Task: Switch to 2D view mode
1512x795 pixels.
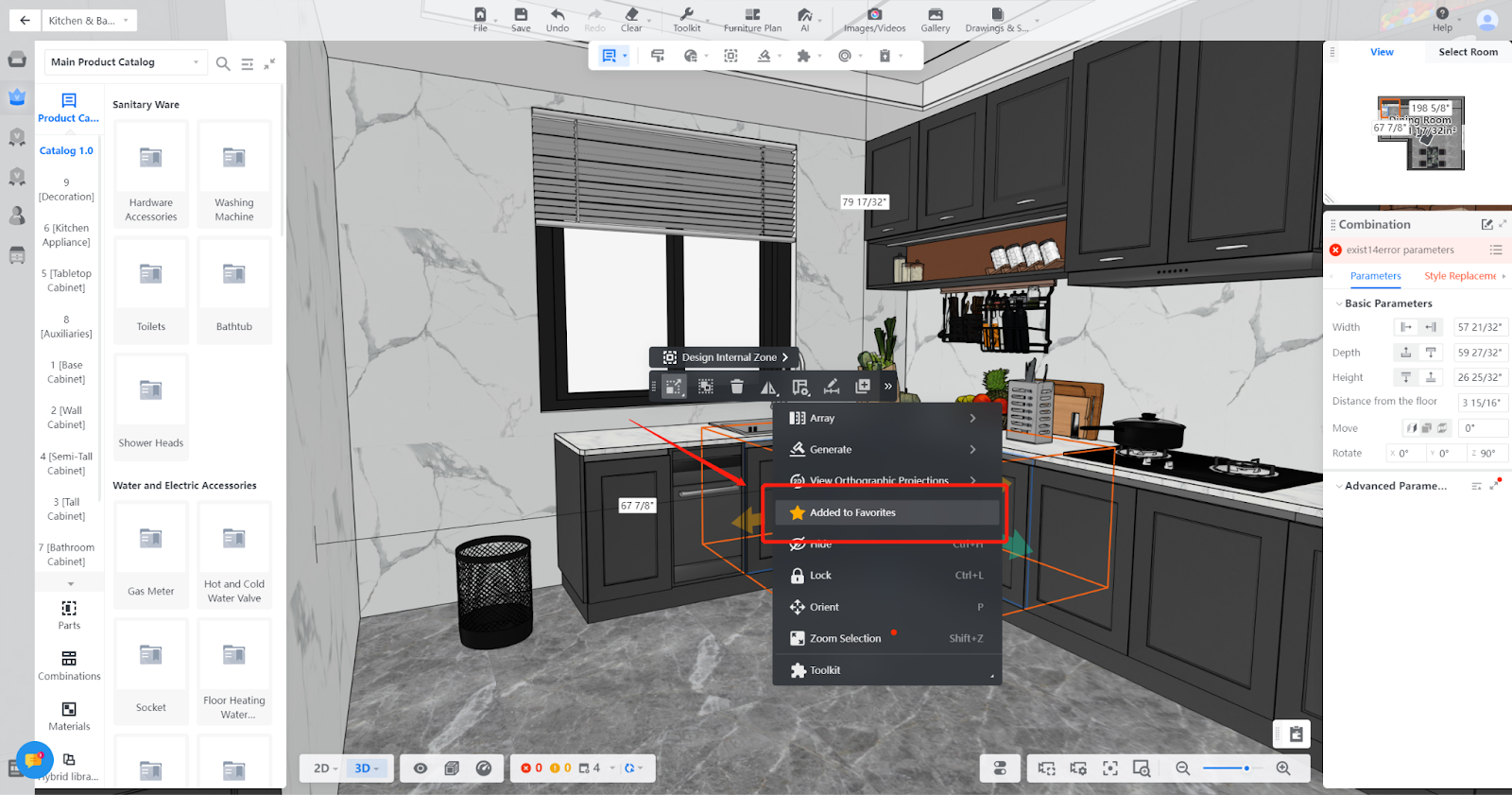Action: point(324,769)
